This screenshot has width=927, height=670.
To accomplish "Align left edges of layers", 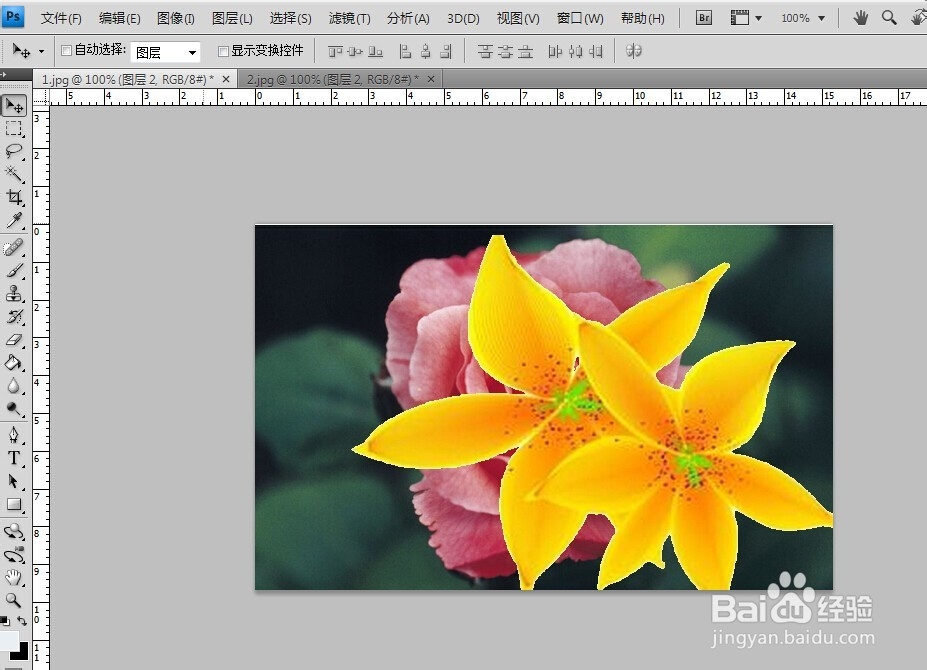I will tap(405, 51).
